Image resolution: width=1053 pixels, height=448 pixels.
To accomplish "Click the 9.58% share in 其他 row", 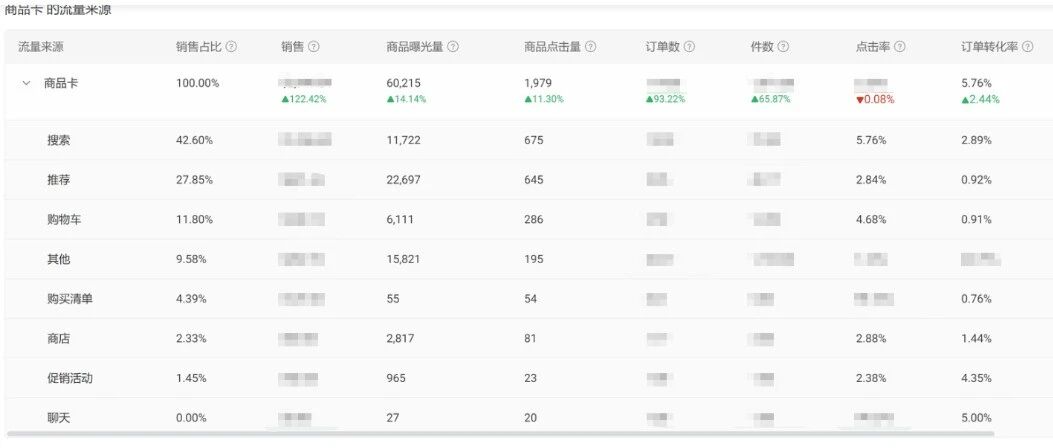I will pos(192,259).
